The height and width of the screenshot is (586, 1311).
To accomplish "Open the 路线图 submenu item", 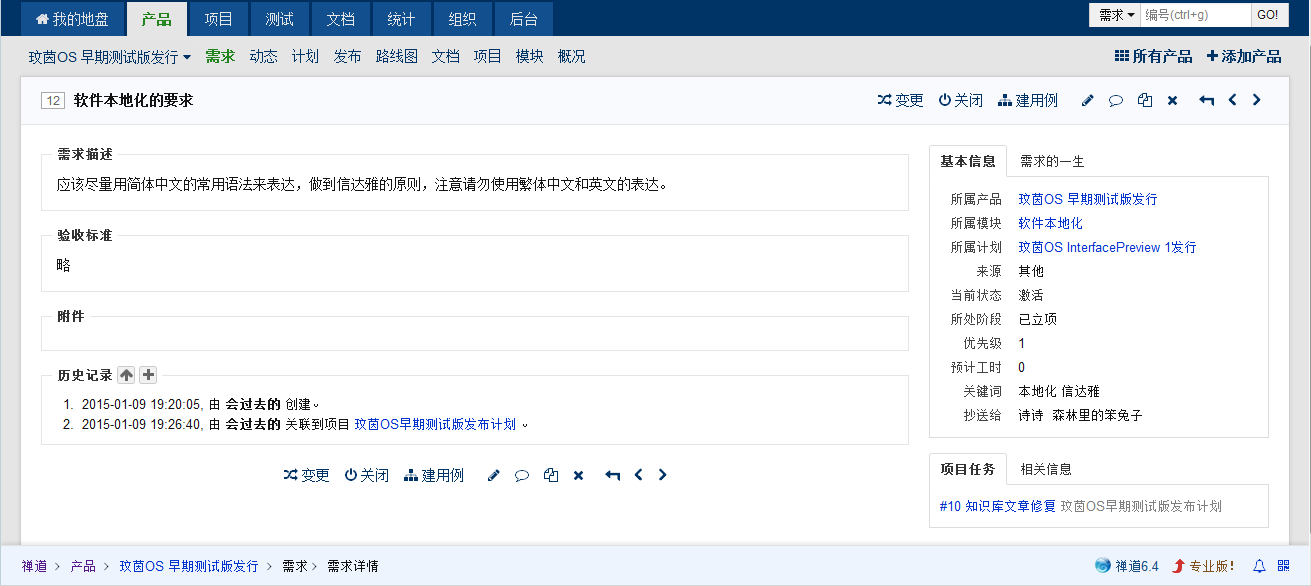I will (x=397, y=57).
